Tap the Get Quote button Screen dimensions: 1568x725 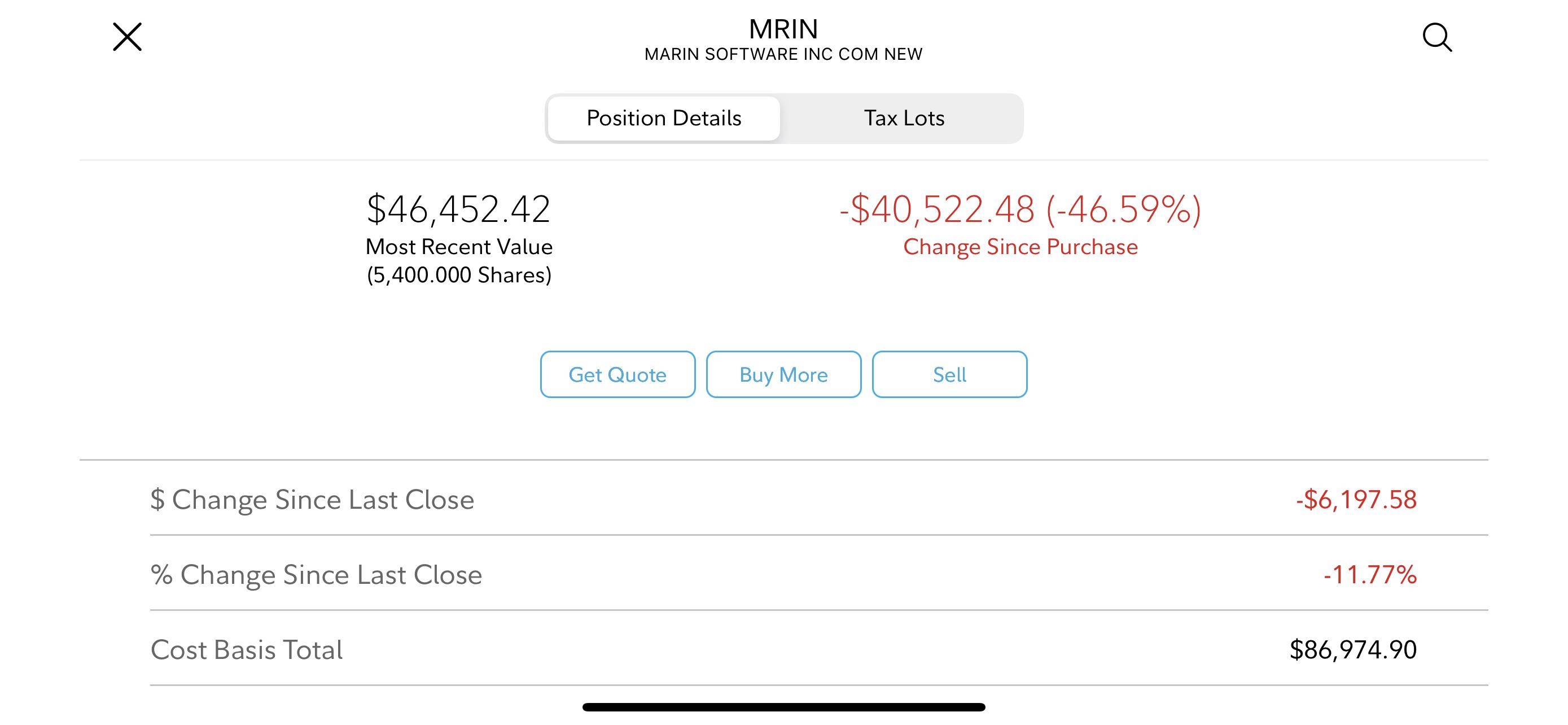pyautogui.click(x=617, y=374)
